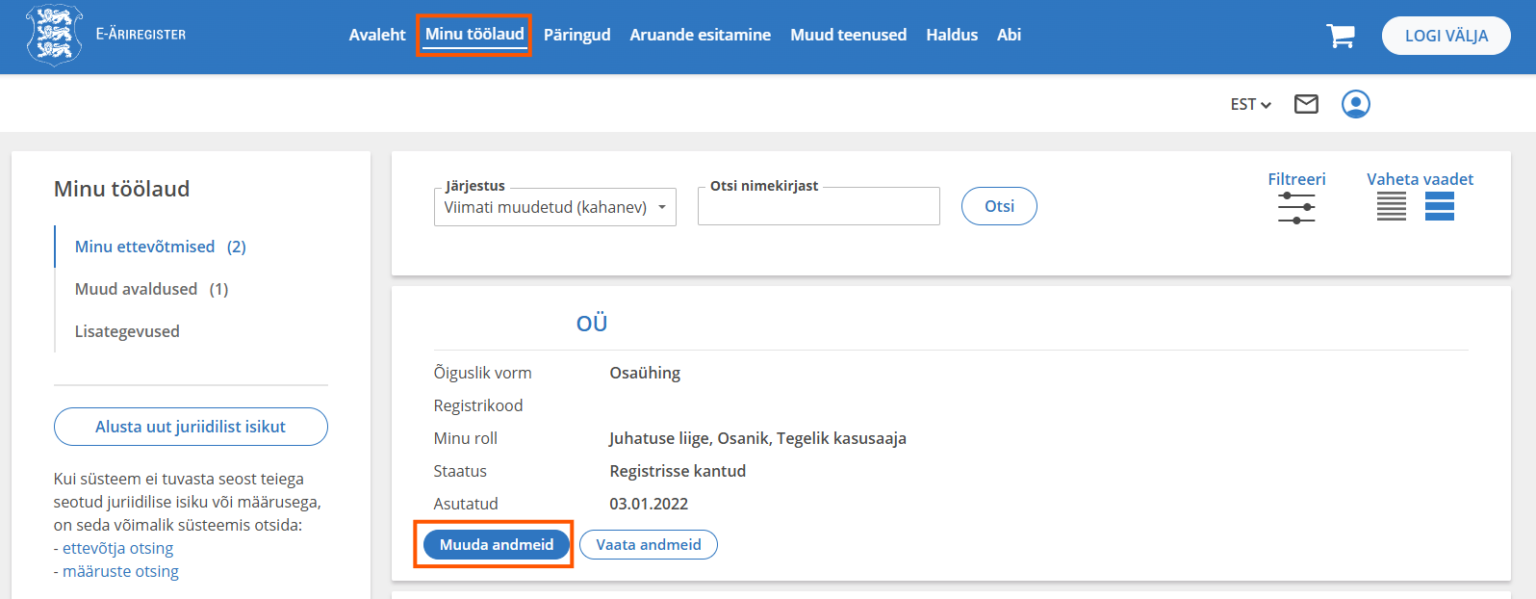
Task: Click the Otsi nimekirjast search field
Action: [x=818, y=207]
